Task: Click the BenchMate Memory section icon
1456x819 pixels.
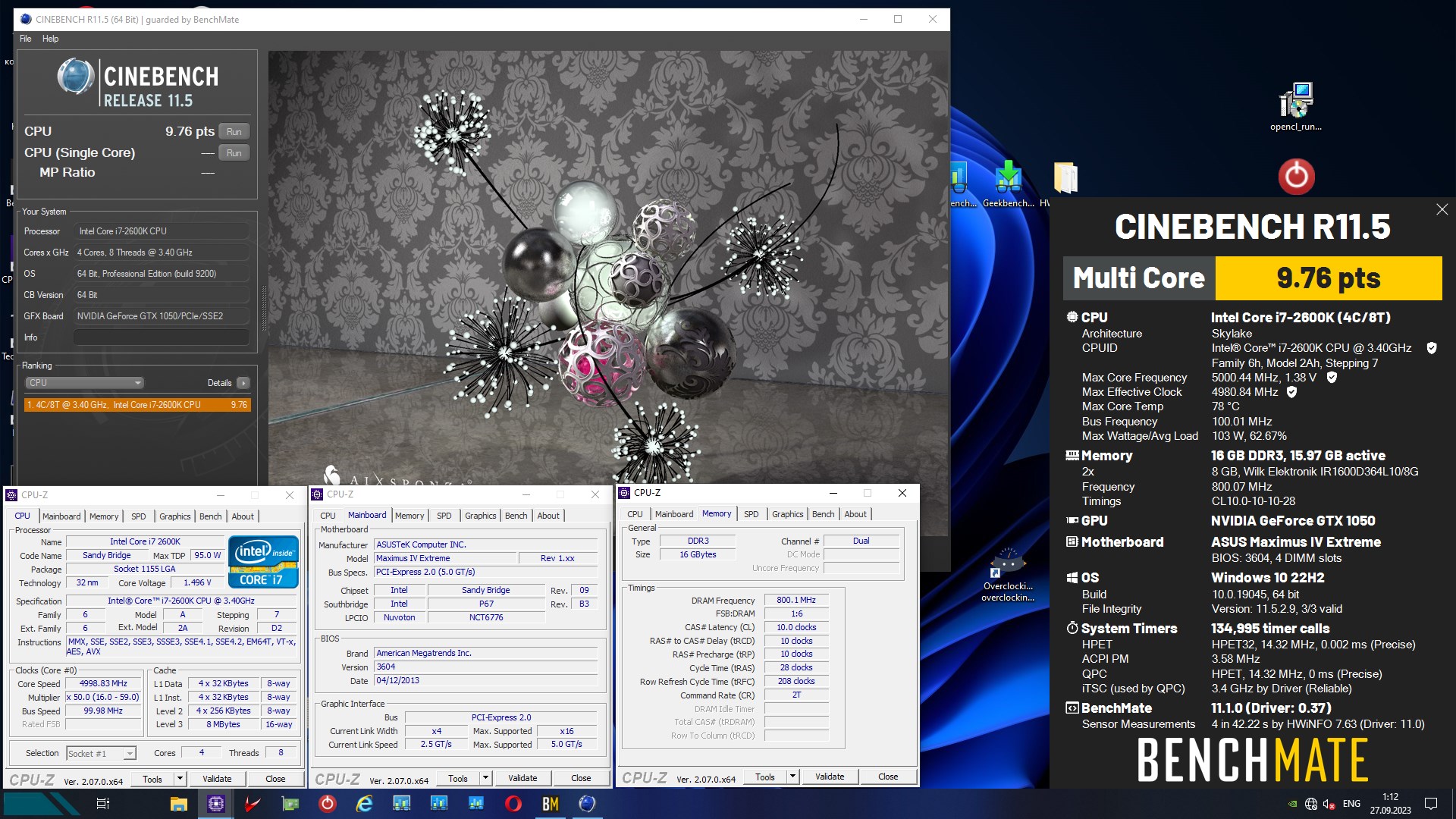Action: click(1072, 456)
